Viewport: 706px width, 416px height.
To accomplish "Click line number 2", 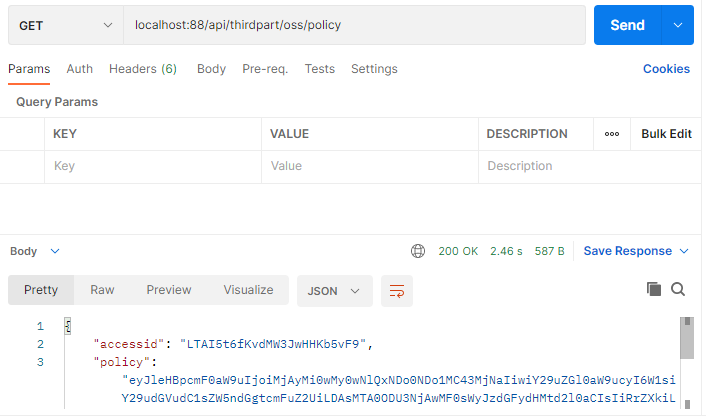I will [41, 344].
